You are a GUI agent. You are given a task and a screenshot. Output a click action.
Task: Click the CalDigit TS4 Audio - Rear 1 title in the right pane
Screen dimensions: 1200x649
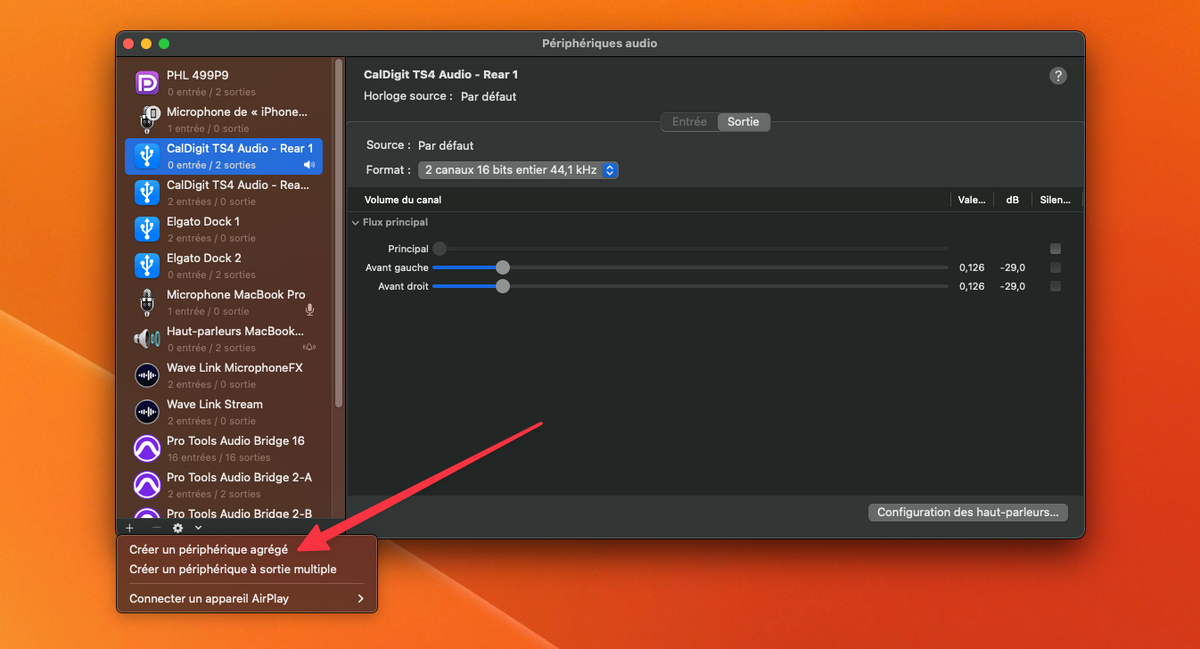coord(441,75)
